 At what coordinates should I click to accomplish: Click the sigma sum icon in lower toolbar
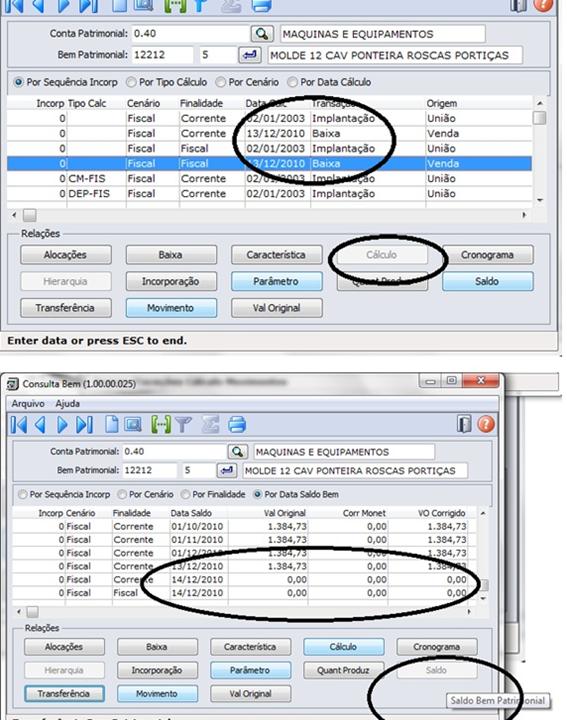[210, 424]
